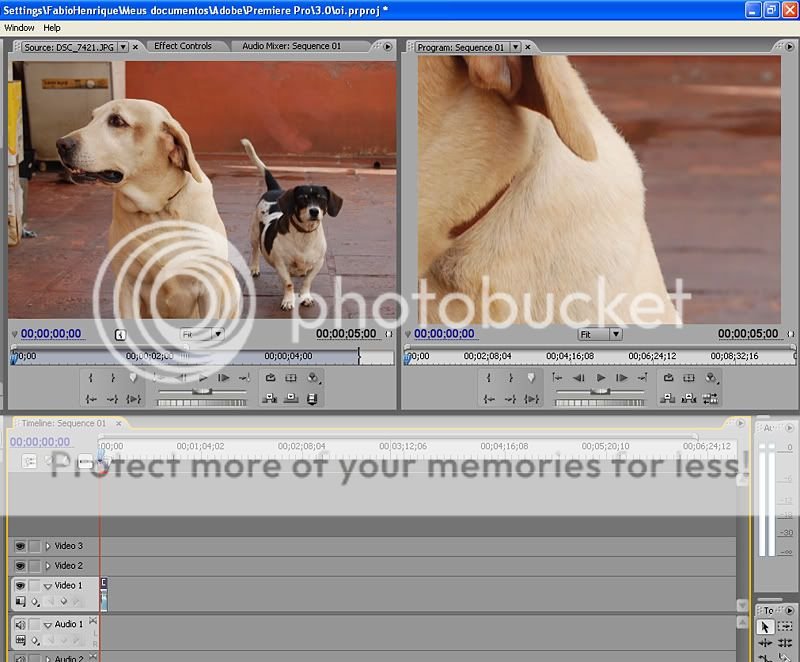This screenshot has width=800, height=662.
Task: Toggle the eye icon for Video 2
Action: (x=19, y=566)
